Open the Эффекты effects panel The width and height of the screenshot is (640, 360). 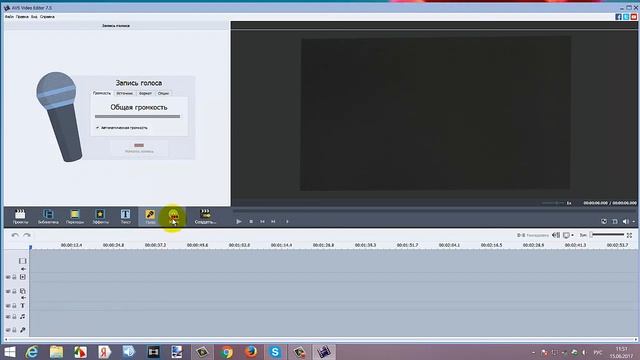click(x=100, y=217)
